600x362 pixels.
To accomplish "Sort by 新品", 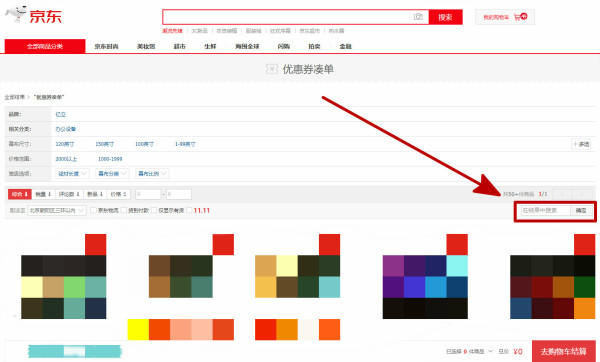I will pos(95,194).
